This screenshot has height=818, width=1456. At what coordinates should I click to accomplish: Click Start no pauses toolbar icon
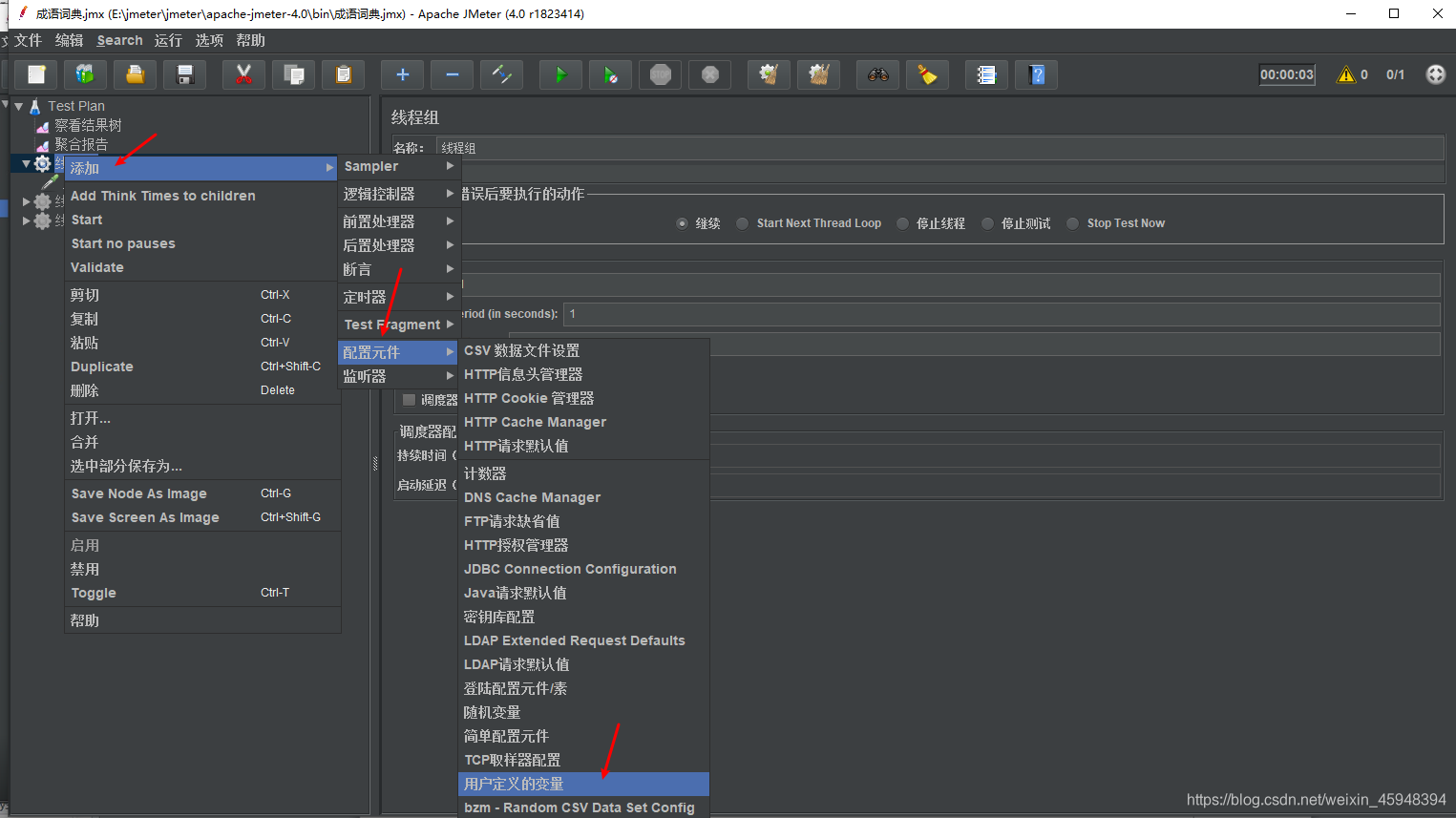pos(610,74)
